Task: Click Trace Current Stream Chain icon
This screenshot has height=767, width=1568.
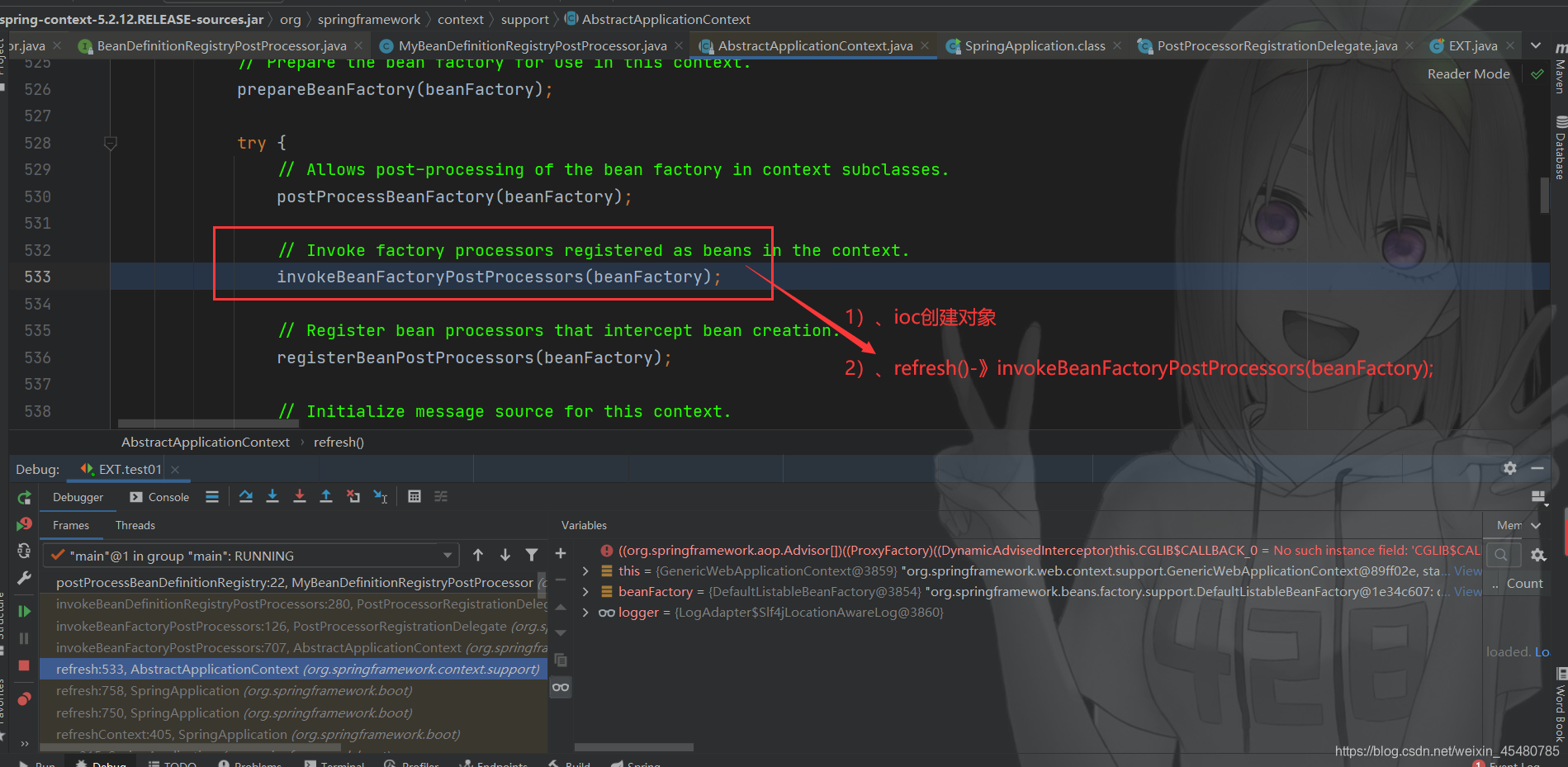Action: click(441, 496)
